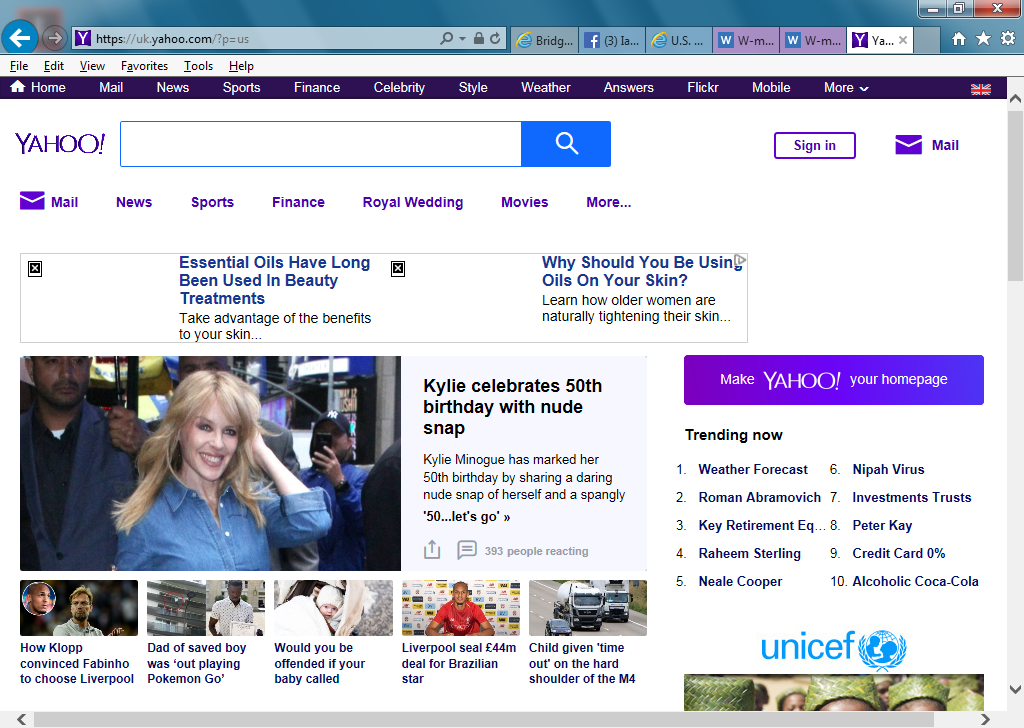The width and height of the screenshot is (1024, 728).
Task: Open the baby name story thumbnail
Action: point(333,608)
